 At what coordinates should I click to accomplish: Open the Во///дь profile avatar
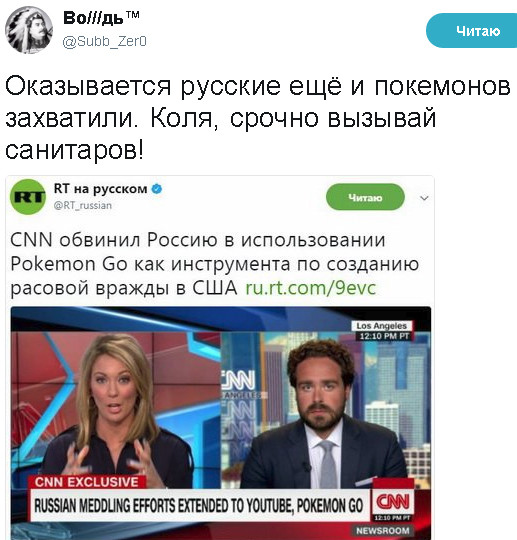[29, 30]
